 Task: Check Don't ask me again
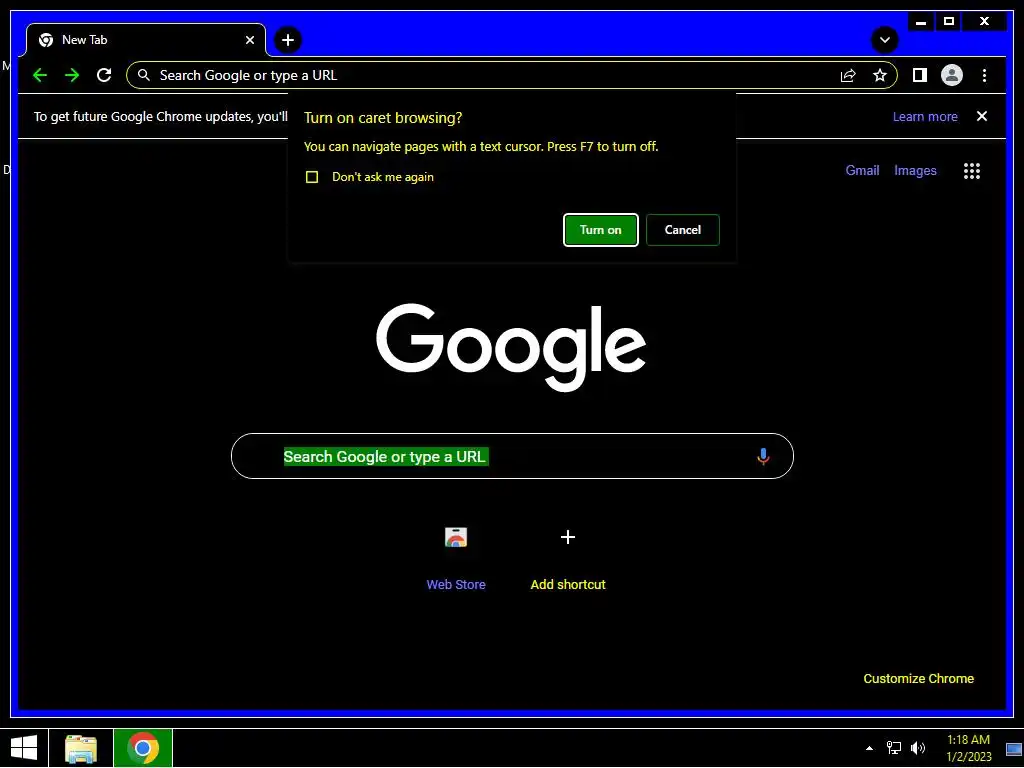pos(312,177)
